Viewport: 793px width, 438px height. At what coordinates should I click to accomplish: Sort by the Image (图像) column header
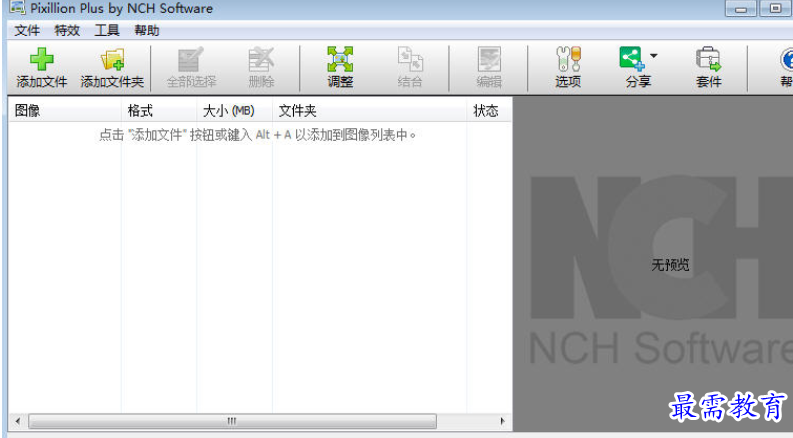tap(65, 110)
